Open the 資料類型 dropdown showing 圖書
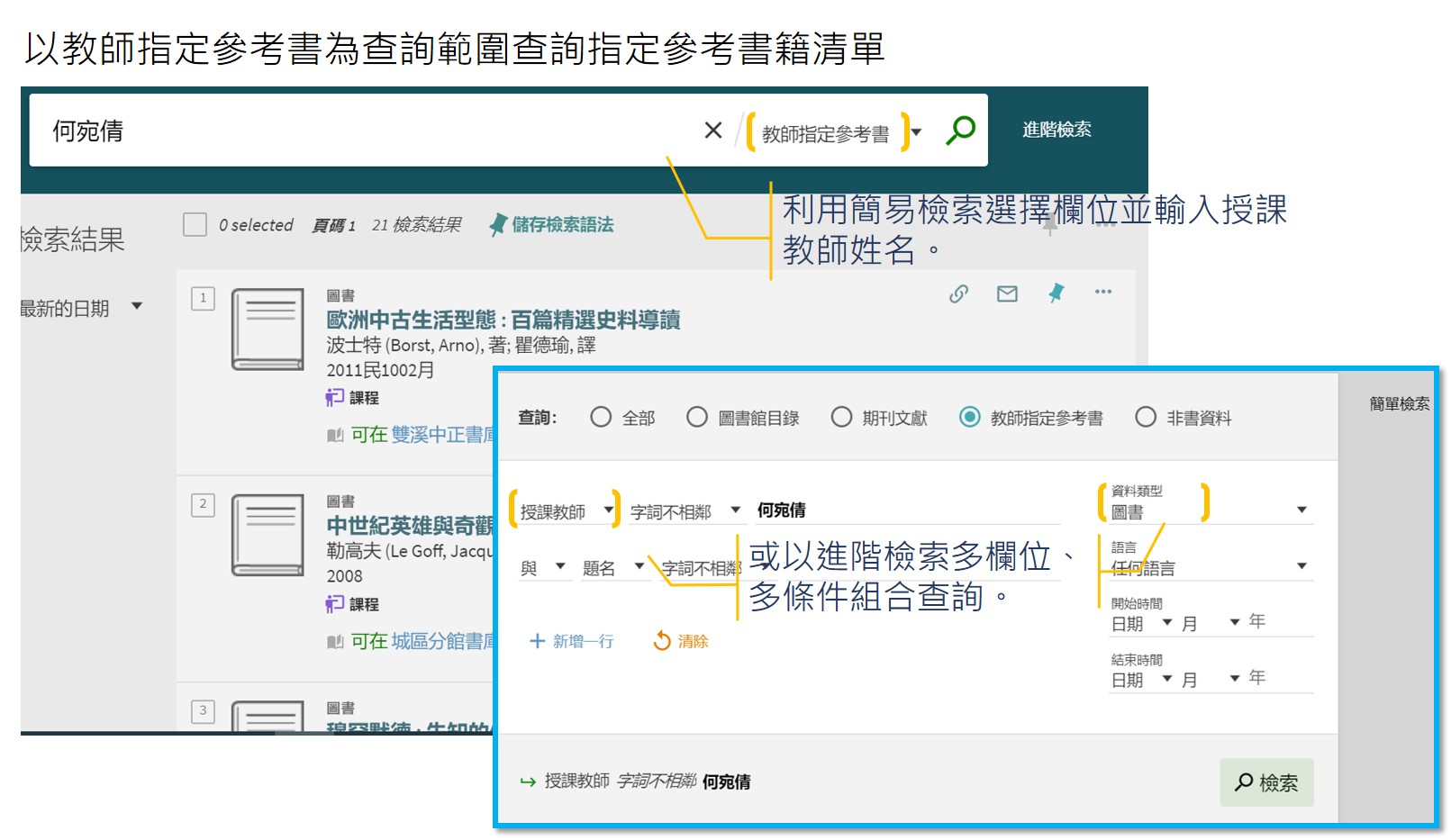The height and width of the screenshot is (840, 1451). click(x=1301, y=509)
